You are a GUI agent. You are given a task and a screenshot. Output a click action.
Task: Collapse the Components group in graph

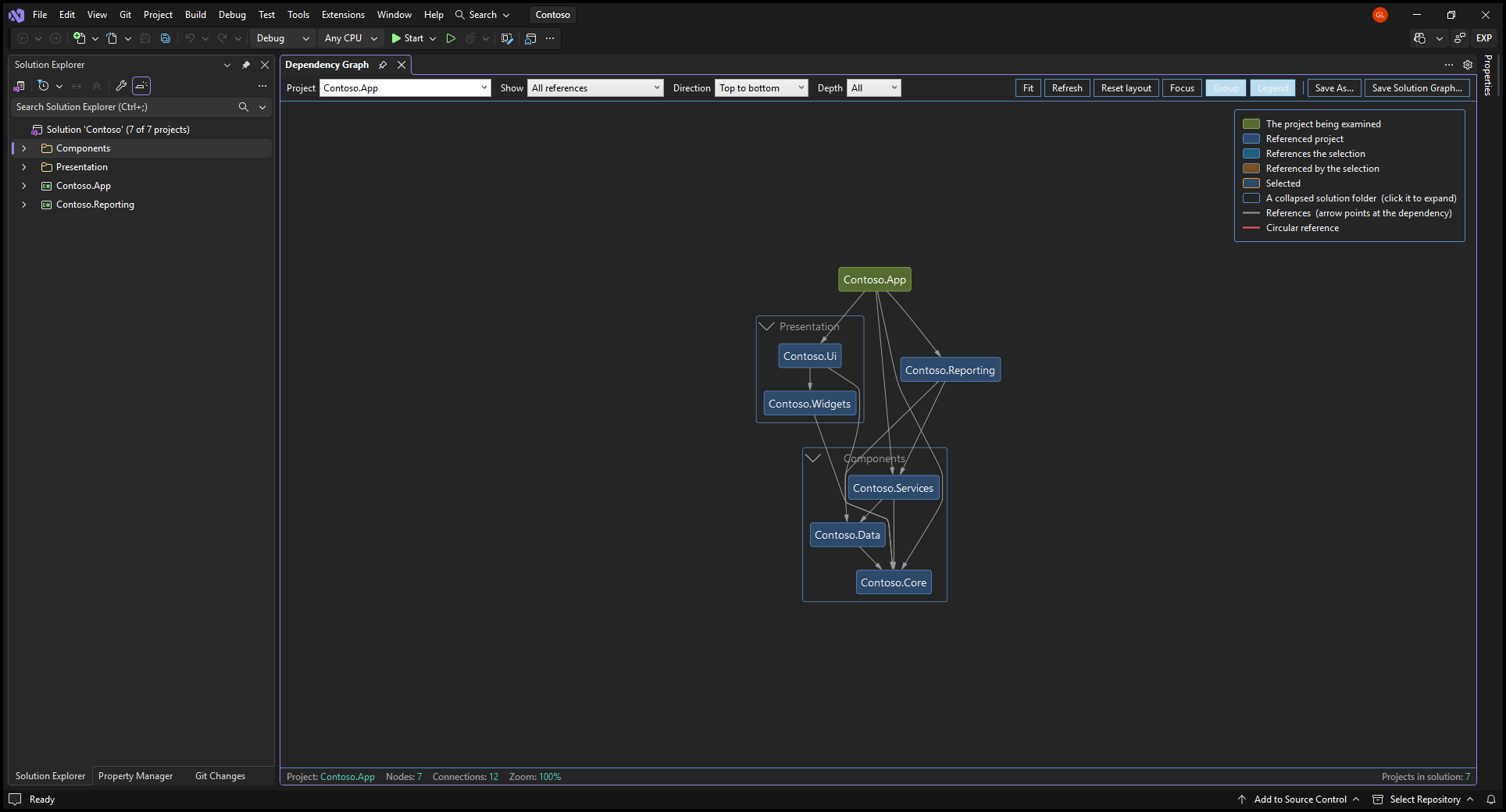tap(813, 458)
